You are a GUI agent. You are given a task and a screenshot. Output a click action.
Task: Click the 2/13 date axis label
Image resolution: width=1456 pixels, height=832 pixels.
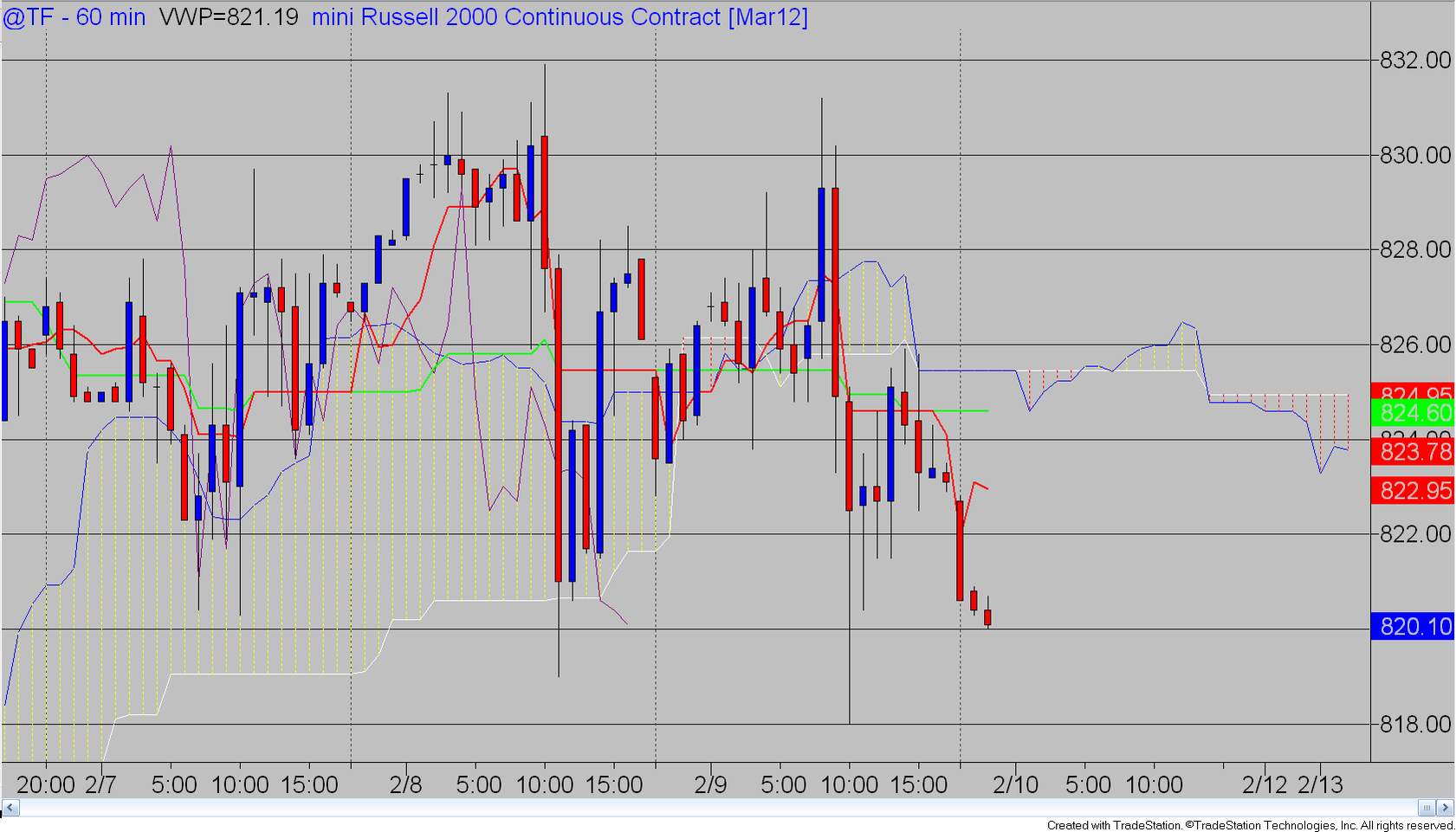1320,785
